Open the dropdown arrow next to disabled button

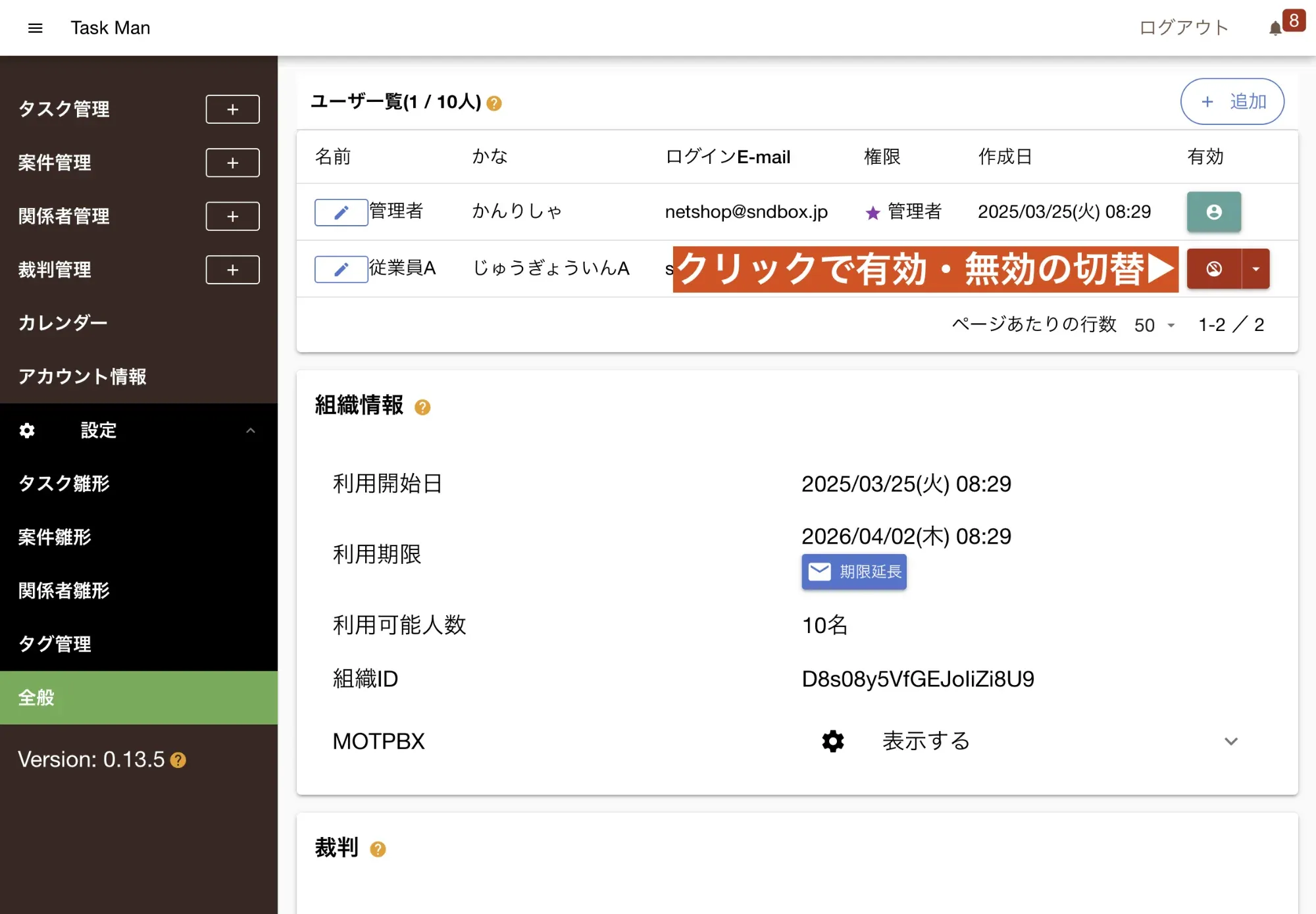point(1255,268)
